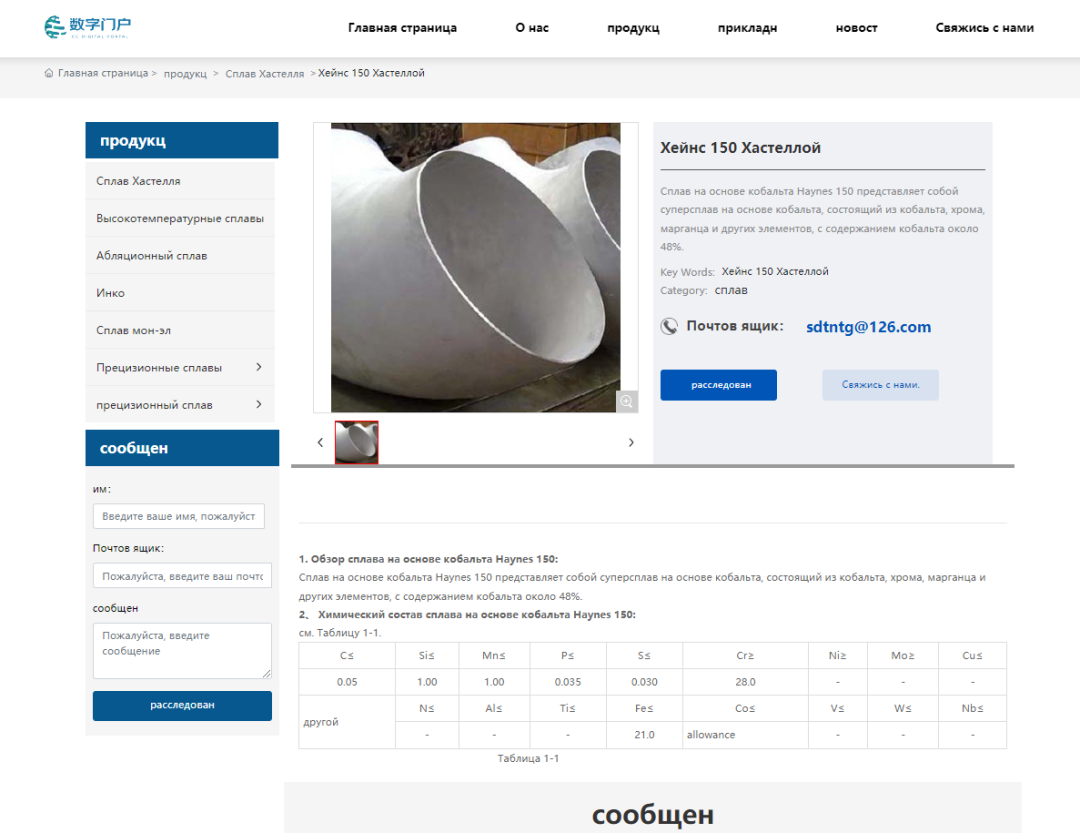1080x833 pixels.
Task: Click the home icon in breadcrumb
Action: pos(49,73)
